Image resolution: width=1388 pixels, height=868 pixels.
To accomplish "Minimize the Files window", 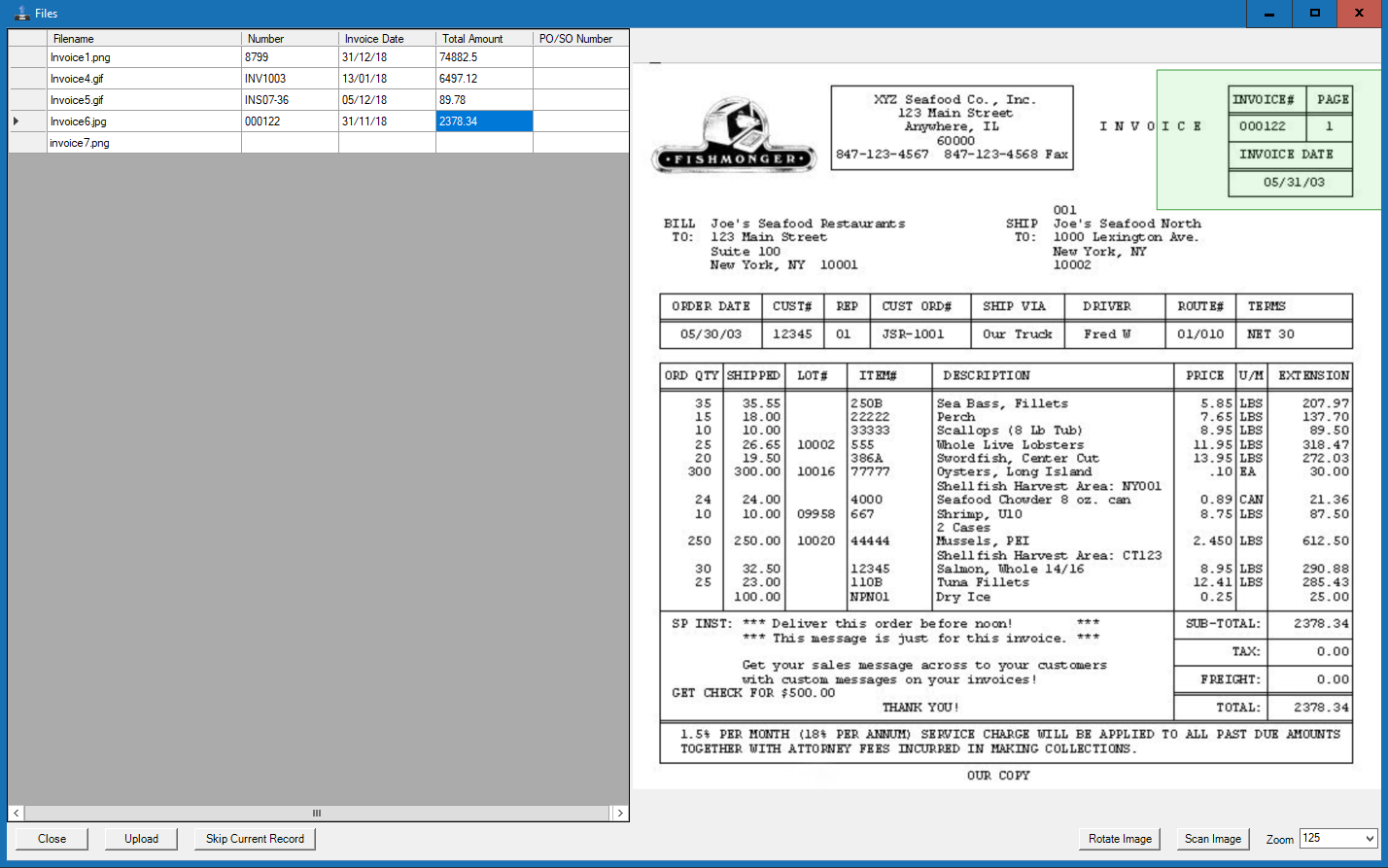I will point(1269,14).
